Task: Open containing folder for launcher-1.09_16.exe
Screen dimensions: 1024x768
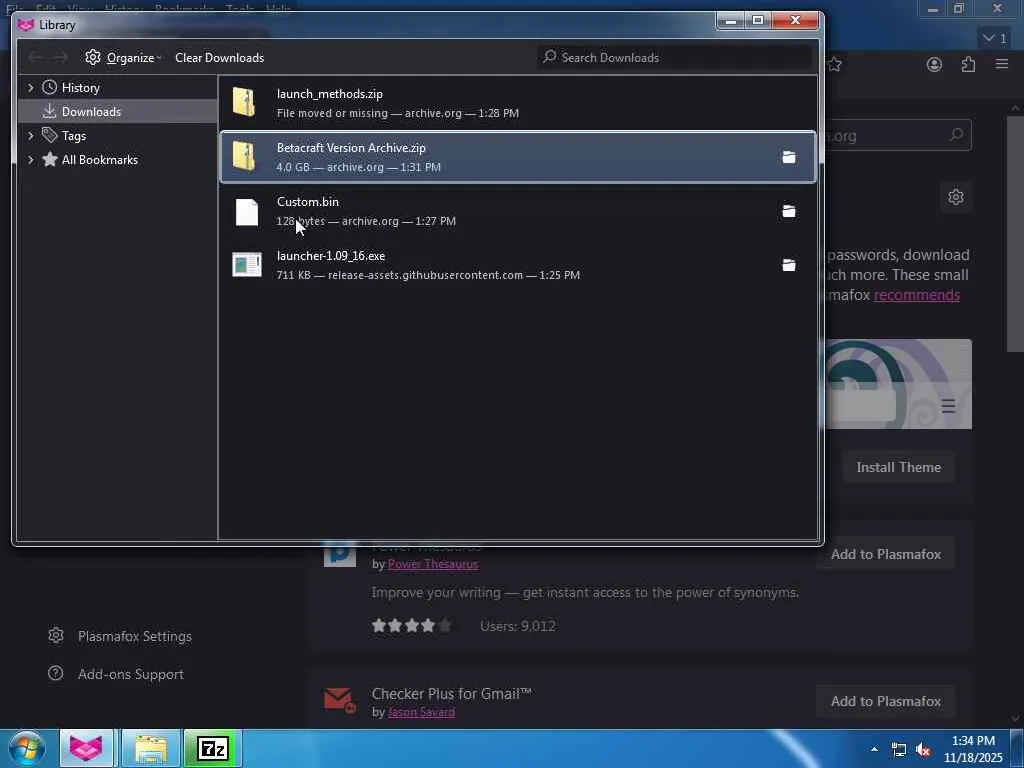Action: 789,265
